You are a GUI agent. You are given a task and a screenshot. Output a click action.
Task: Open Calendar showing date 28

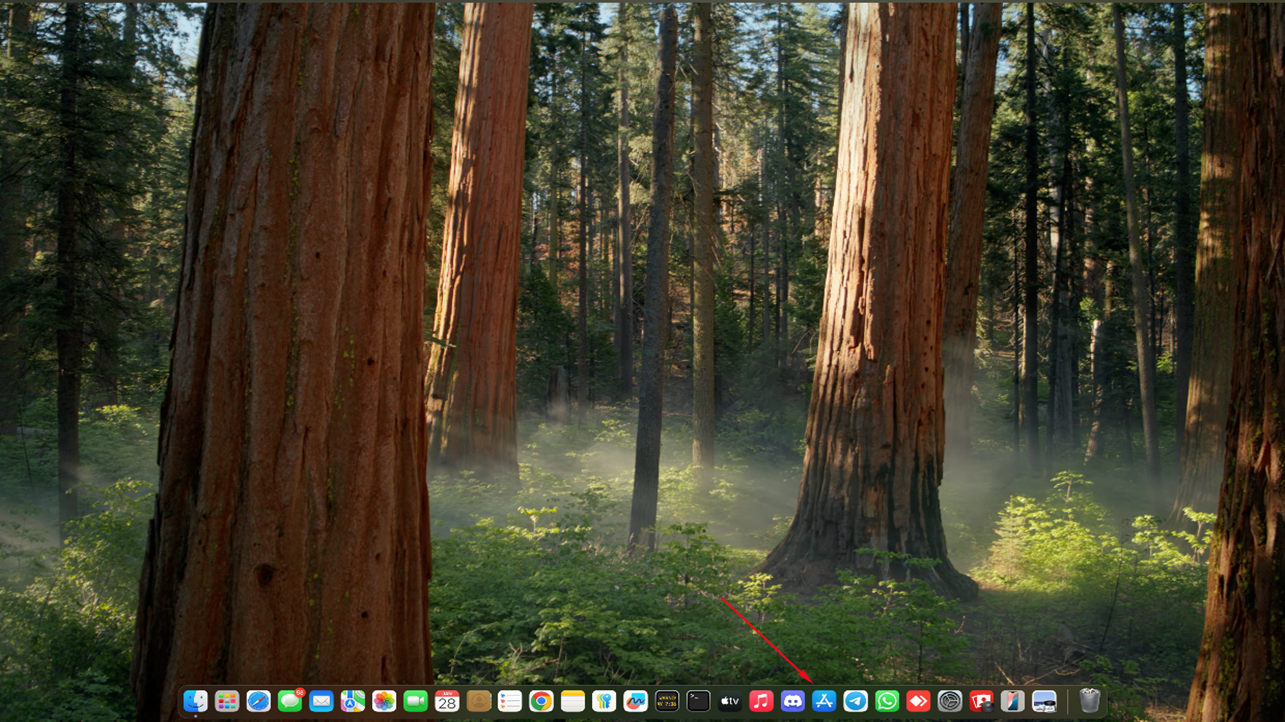point(447,701)
